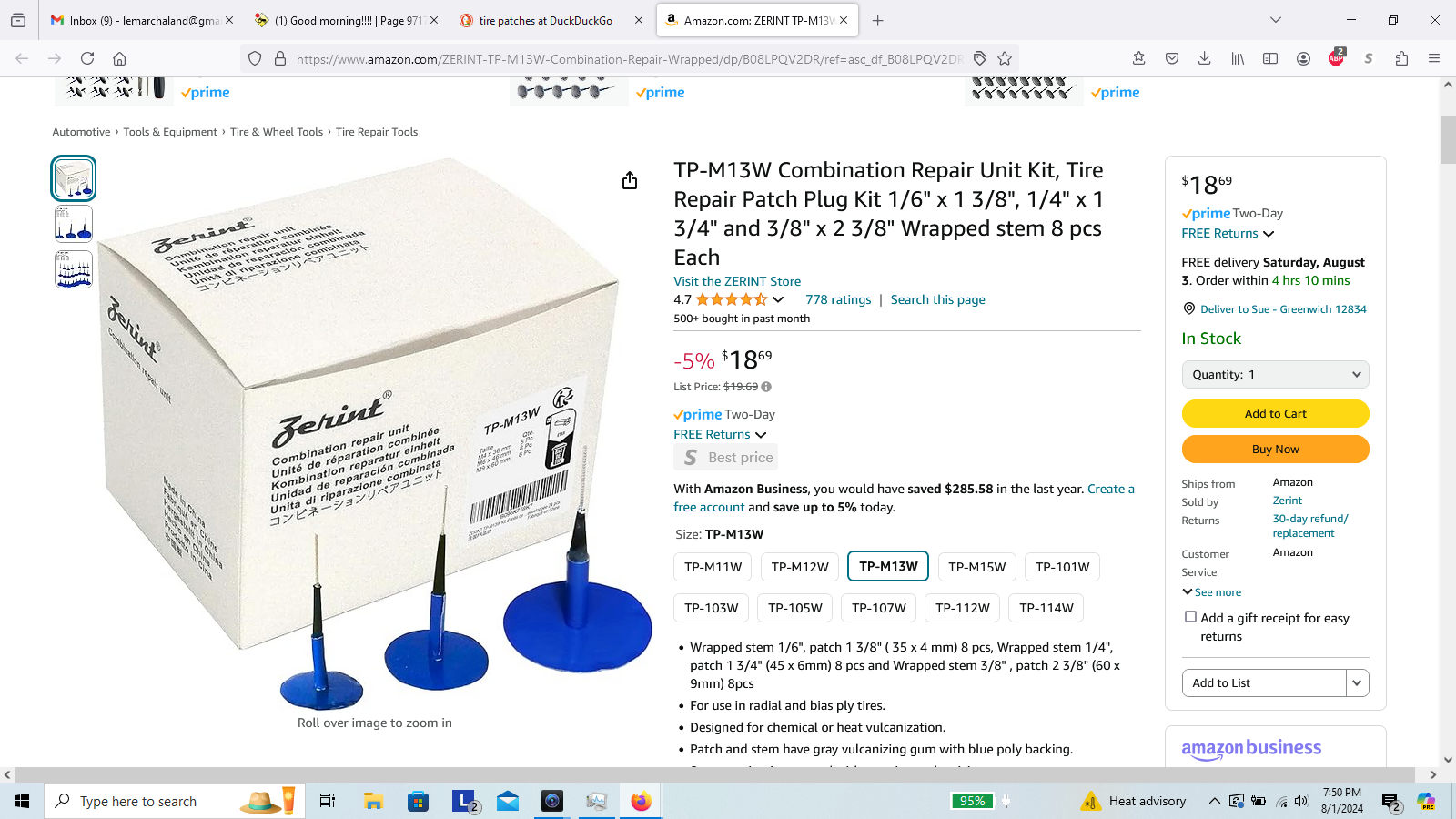1456x819 pixels.
Task: Select the second product thumbnail image
Action: pyautogui.click(x=74, y=224)
